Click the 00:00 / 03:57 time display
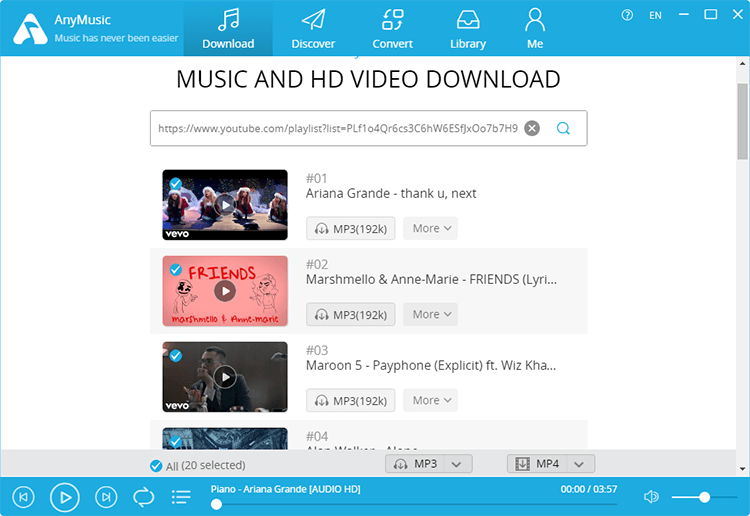This screenshot has width=750, height=516. tap(589, 489)
